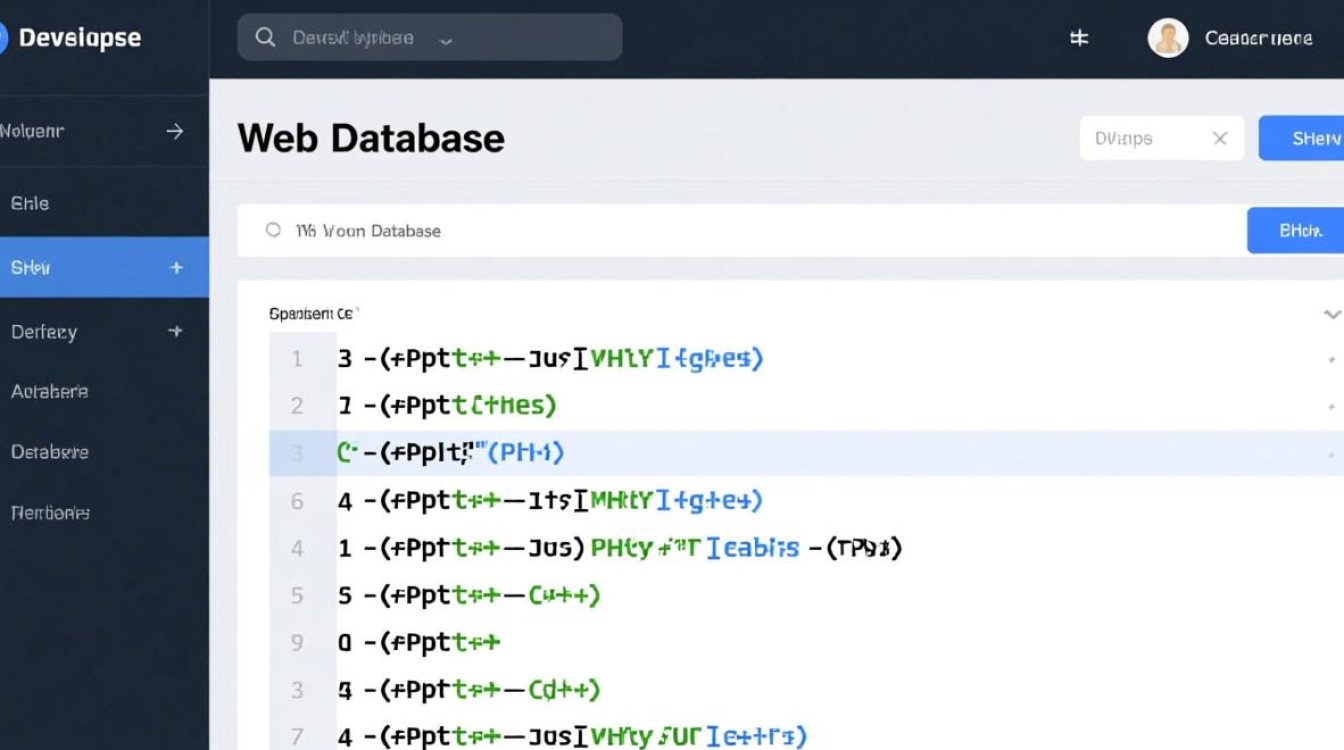The image size is (1344, 750).
Task: Click line number 1 in the code gutter
Action: [x=297, y=358]
